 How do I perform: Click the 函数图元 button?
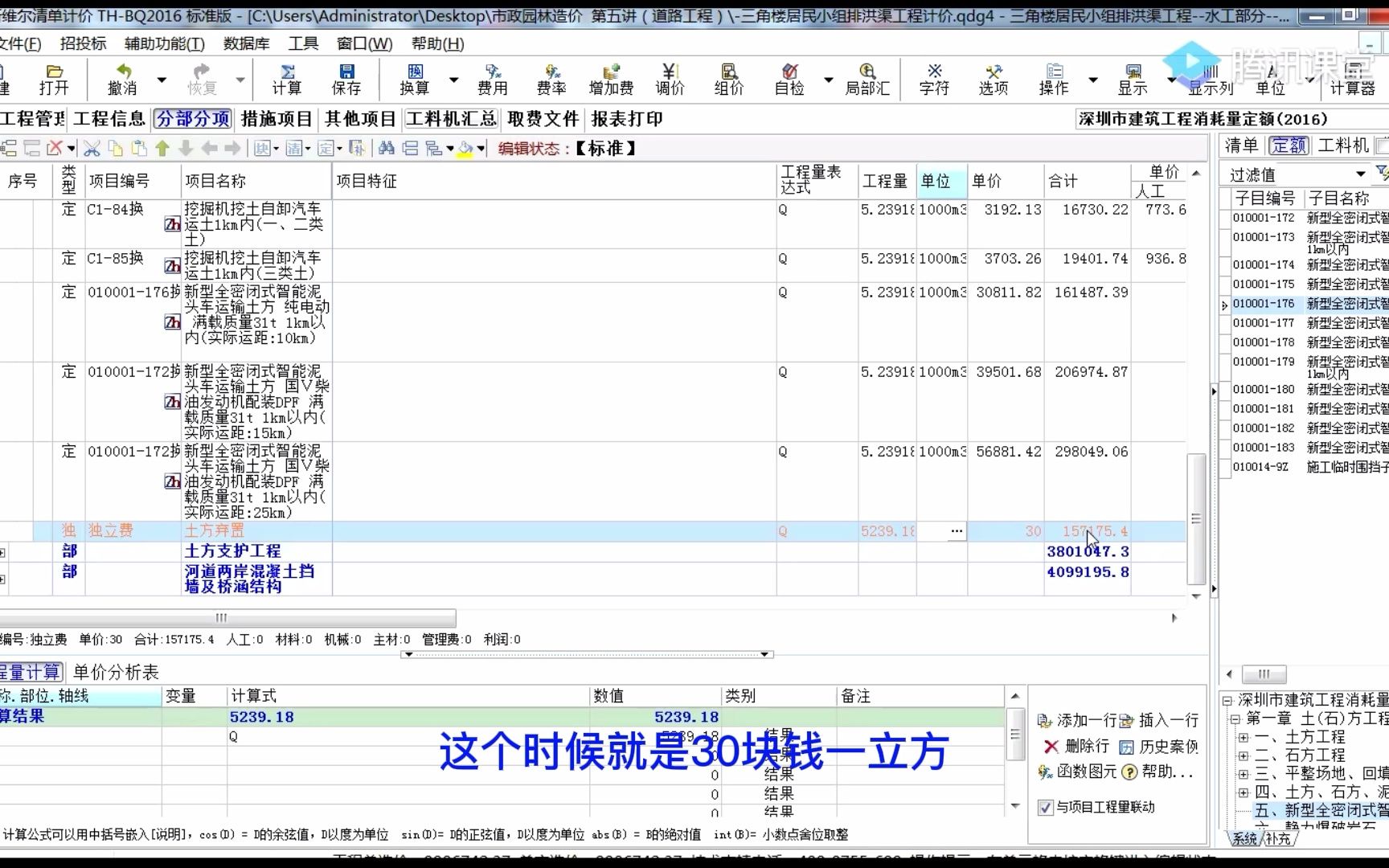(1077, 772)
